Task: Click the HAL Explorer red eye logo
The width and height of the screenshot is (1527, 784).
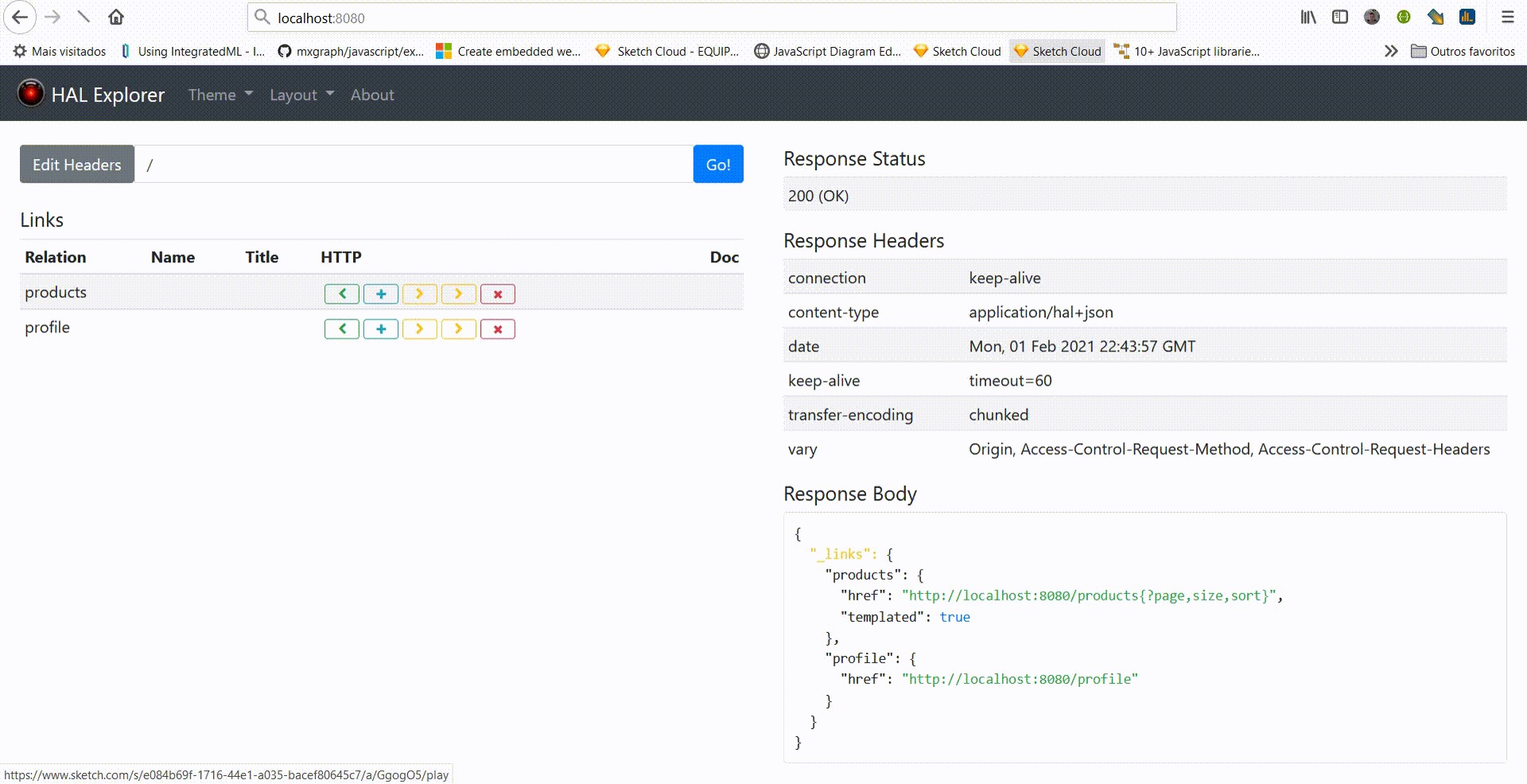Action: (x=31, y=94)
